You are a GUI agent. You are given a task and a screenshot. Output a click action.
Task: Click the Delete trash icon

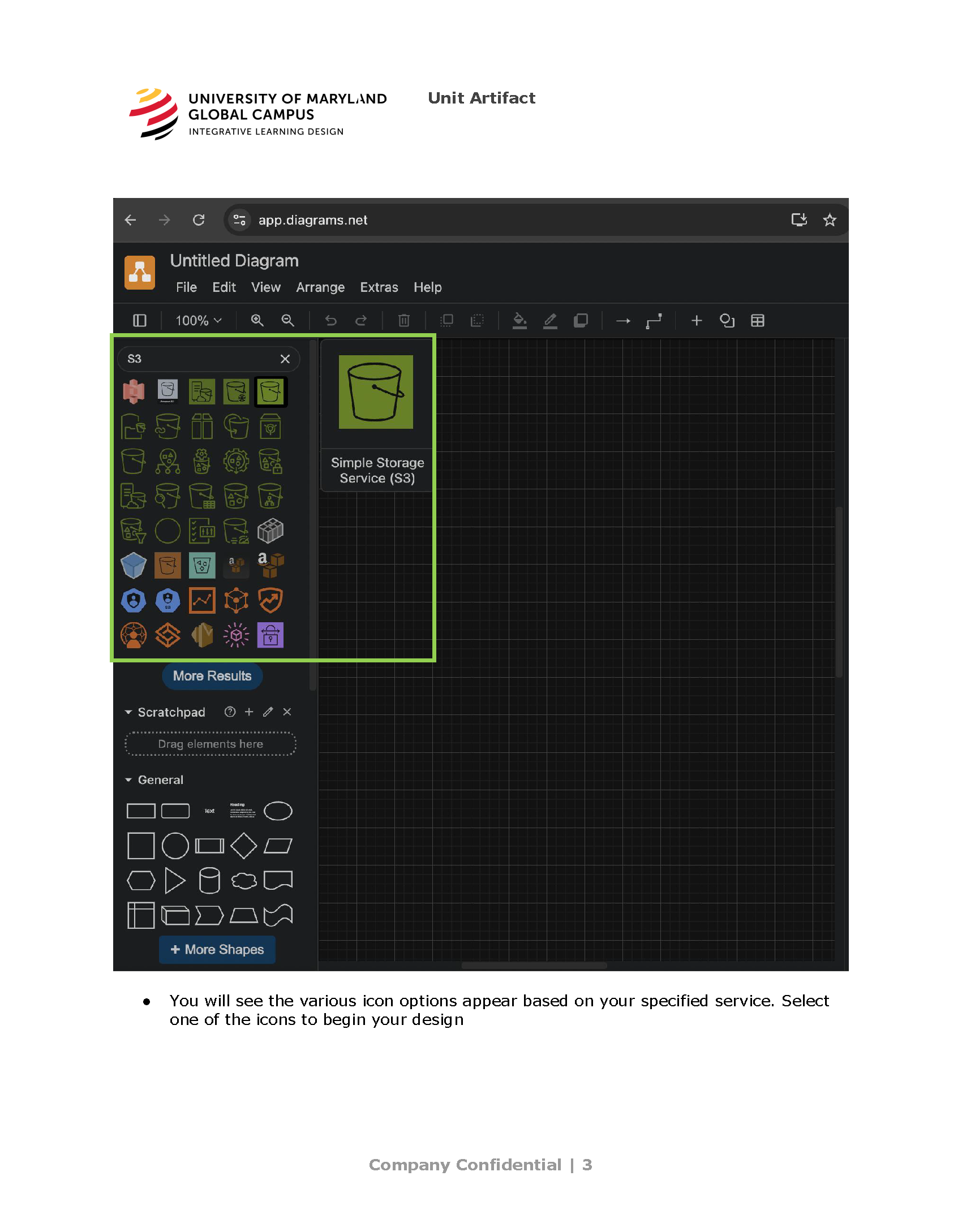pos(404,321)
